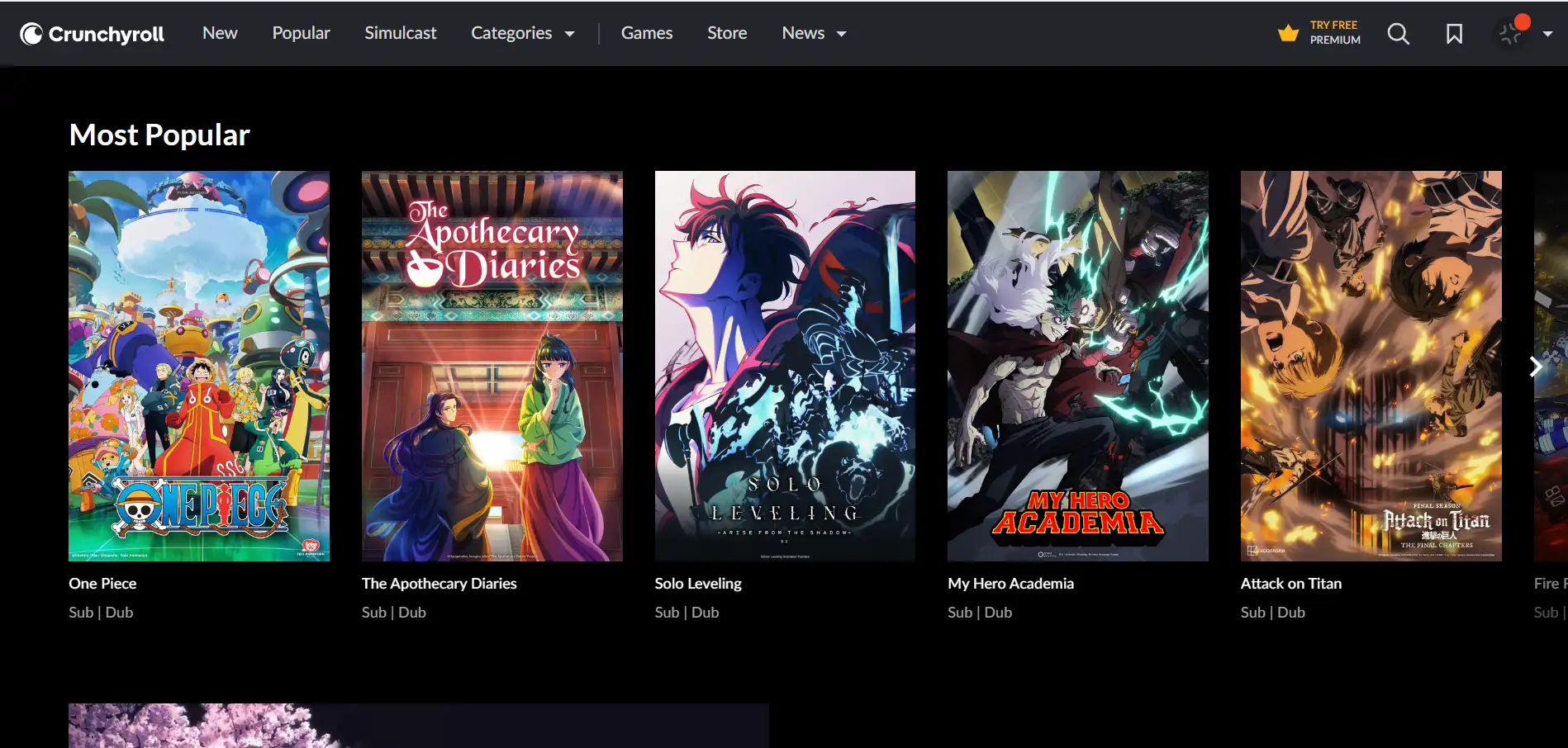Show next Most Popular titles arrow
Screen dimensions: 1568x748
(x=1535, y=367)
